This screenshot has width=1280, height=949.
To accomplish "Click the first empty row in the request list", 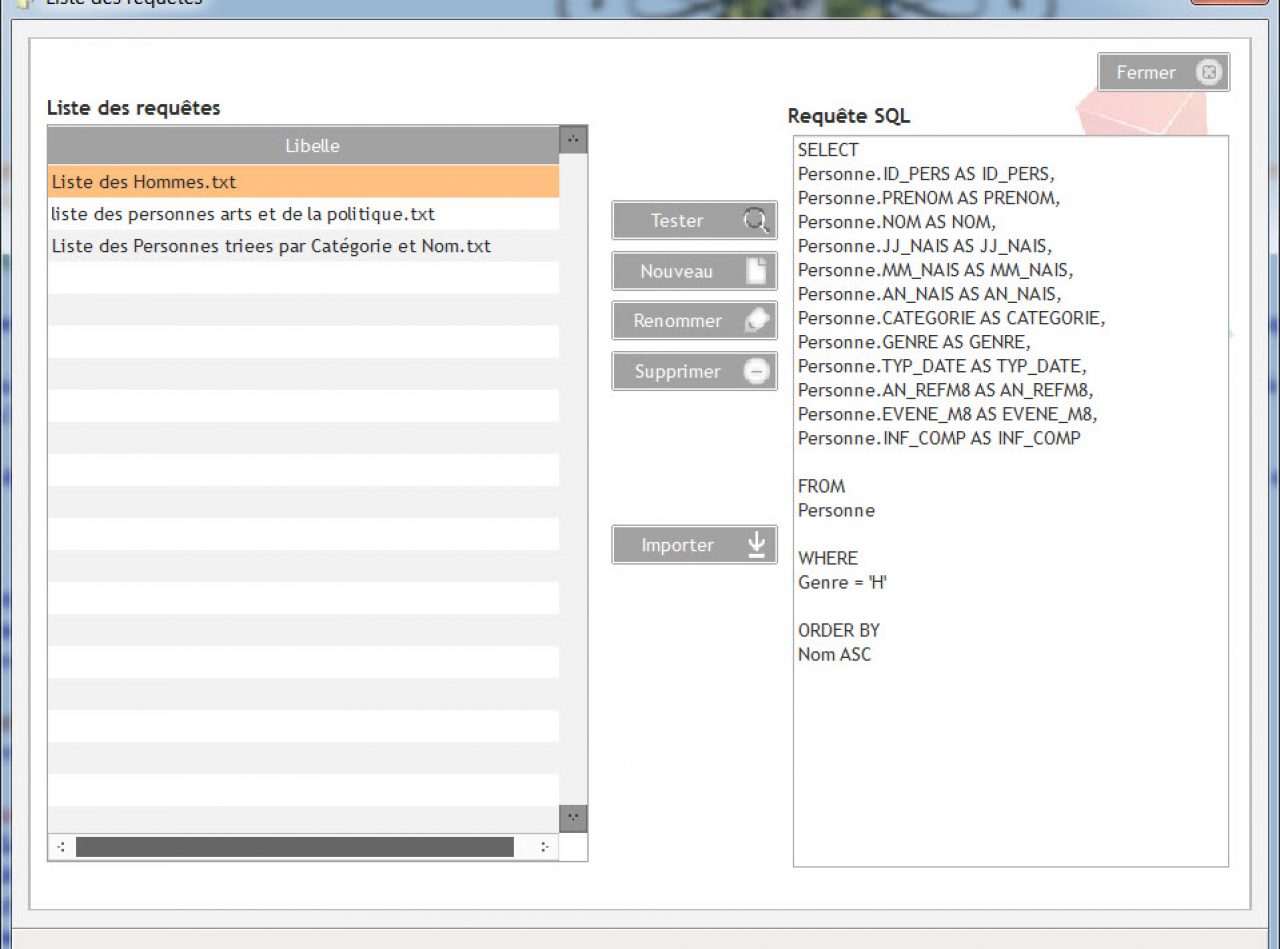I will [x=303, y=278].
